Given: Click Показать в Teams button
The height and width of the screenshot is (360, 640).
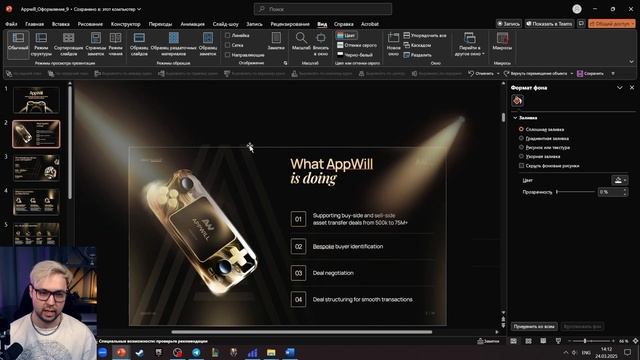Looking at the screenshot, I should [x=549, y=24].
